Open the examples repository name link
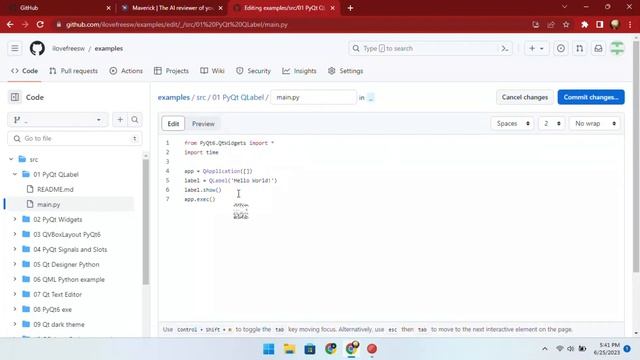 point(109,48)
